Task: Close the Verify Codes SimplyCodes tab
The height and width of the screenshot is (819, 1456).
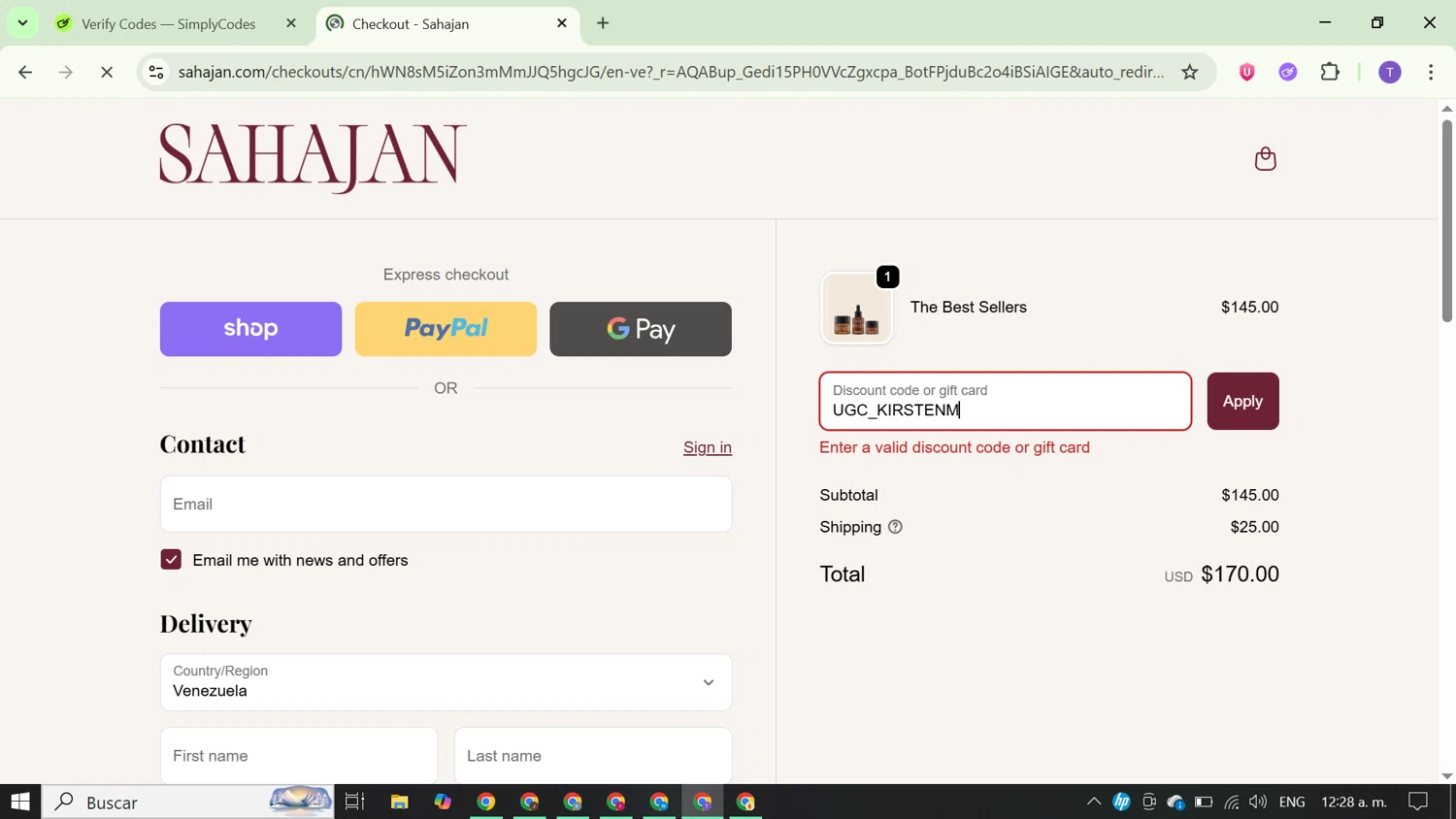Action: pyautogui.click(x=291, y=23)
